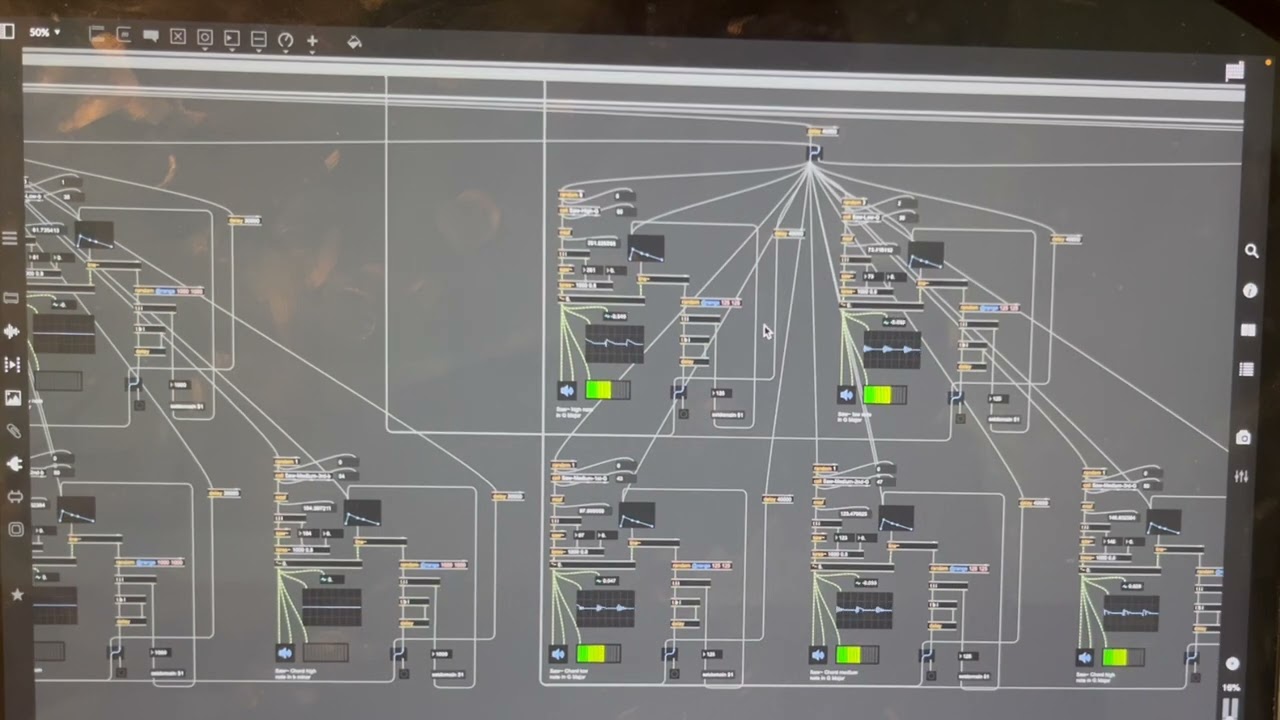This screenshot has height=720, width=1280.
Task: Toggle speaker above 'Saw~ Chord low note' comment
Action: (x=558, y=654)
